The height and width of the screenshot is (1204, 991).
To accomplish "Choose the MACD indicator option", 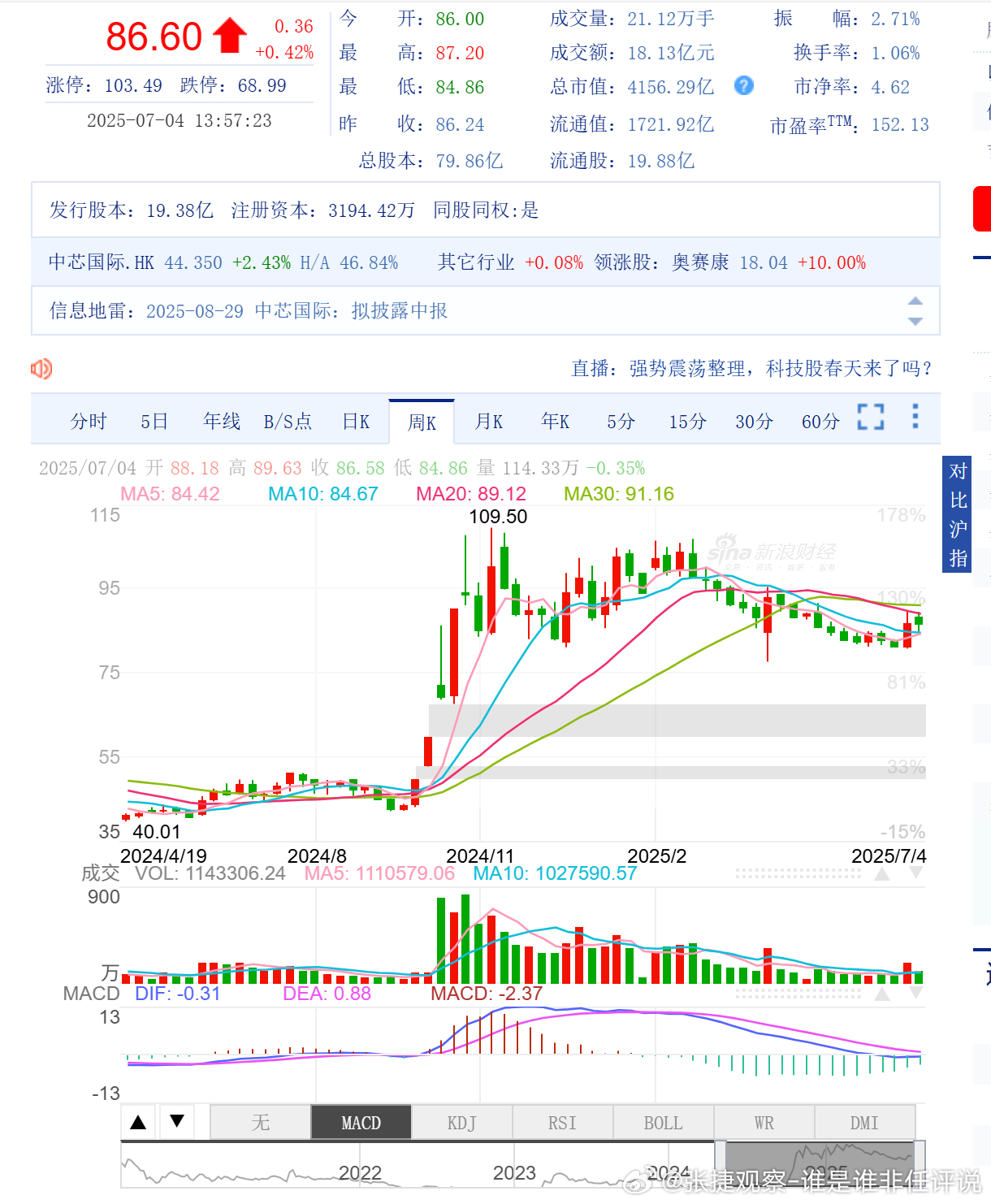I will 361,1123.
